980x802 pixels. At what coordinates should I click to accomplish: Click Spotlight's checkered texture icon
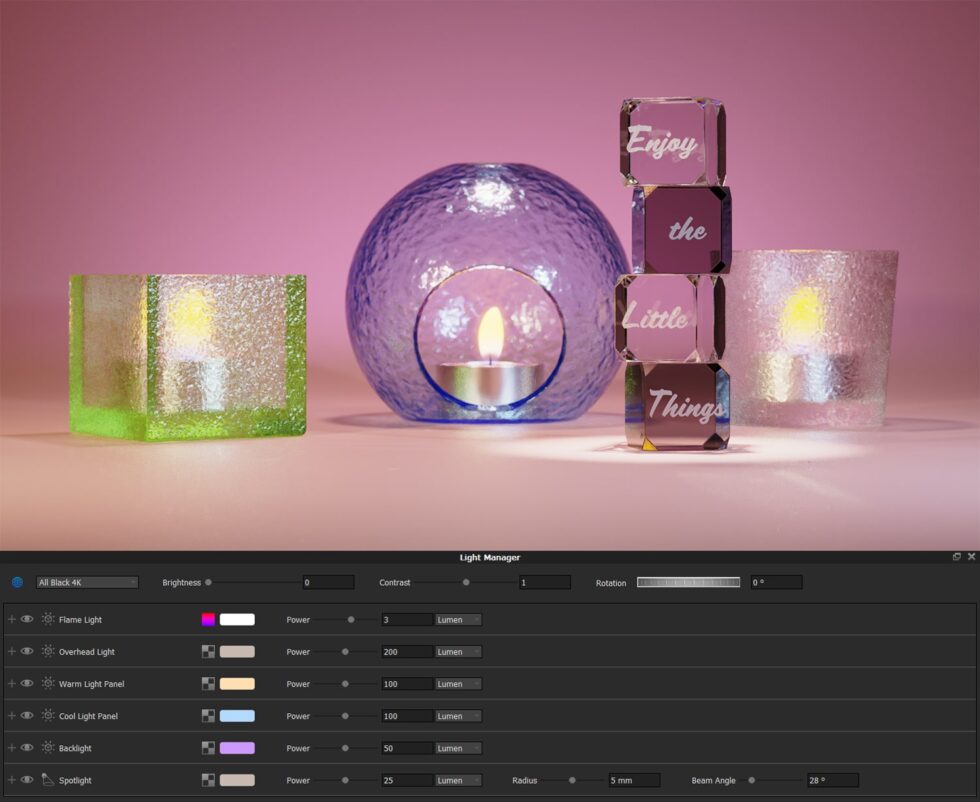(x=208, y=780)
